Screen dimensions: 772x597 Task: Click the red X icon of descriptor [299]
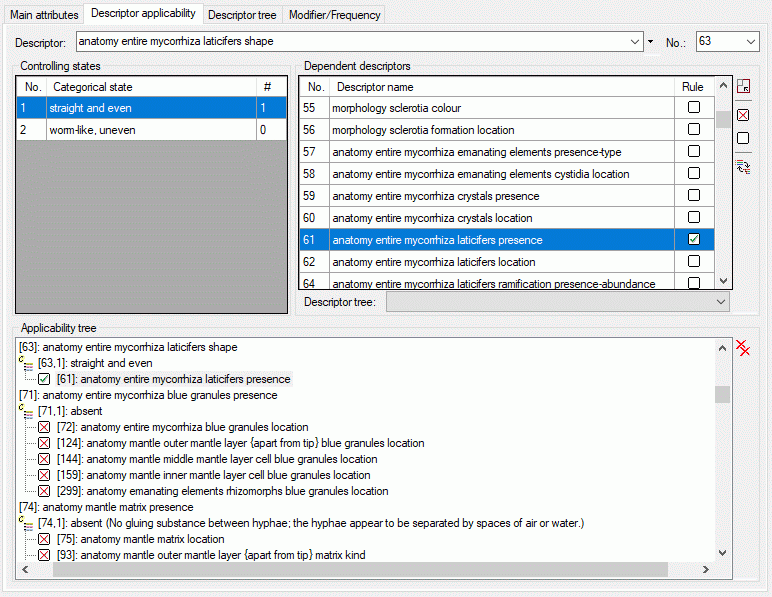coord(44,491)
